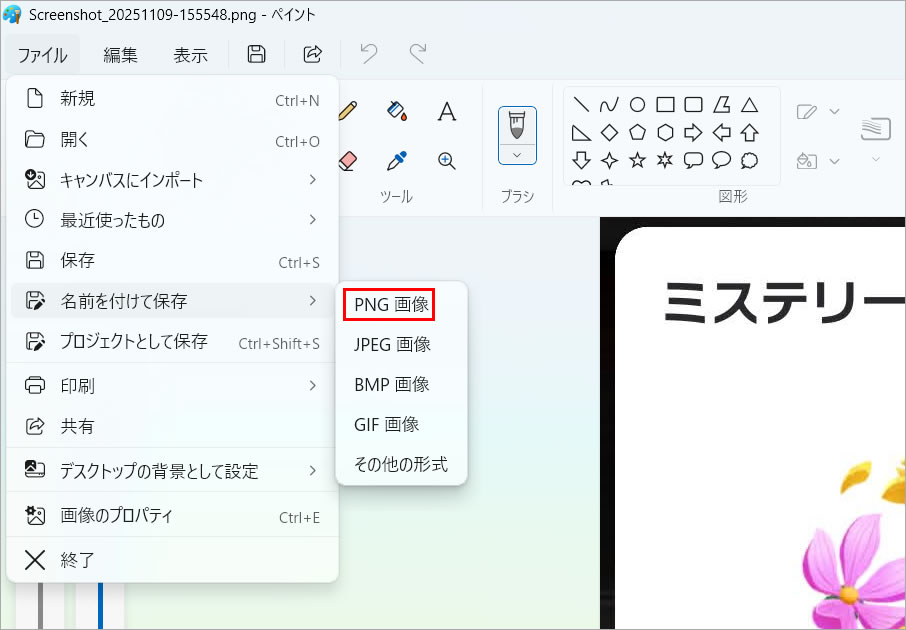Open the 編集 menu
The width and height of the screenshot is (906, 630).
(x=121, y=55)
